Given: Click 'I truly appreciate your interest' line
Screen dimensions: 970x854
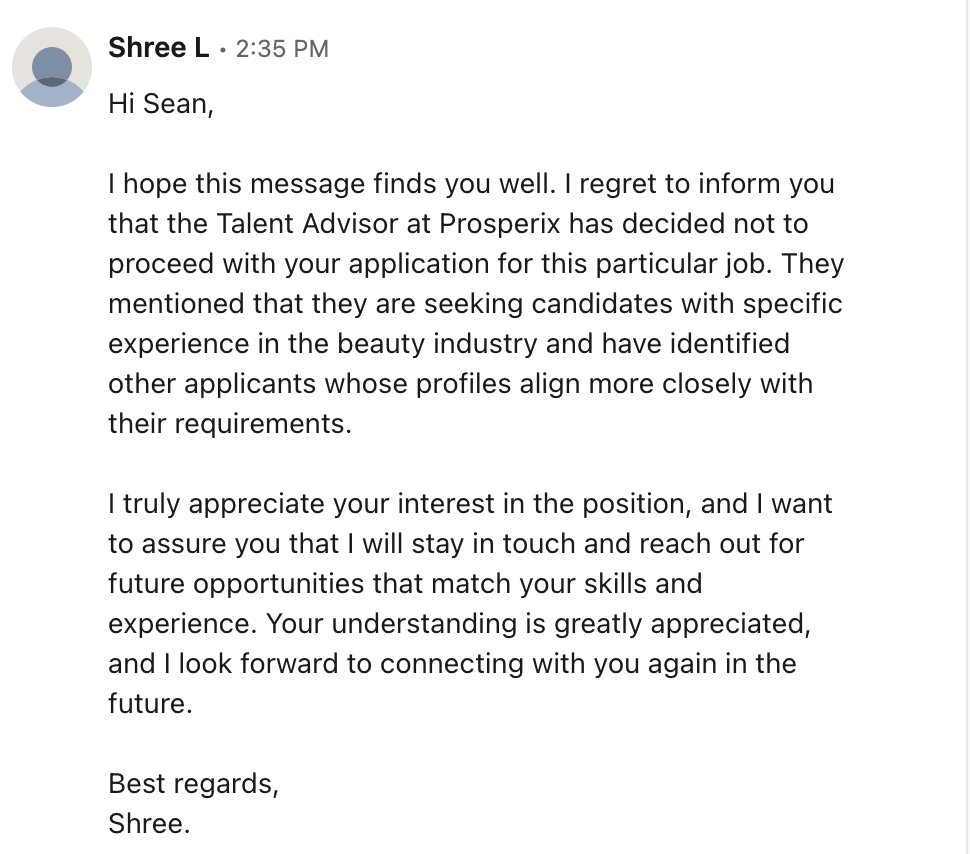Looking at the screenshot, I should coord(300,504).
